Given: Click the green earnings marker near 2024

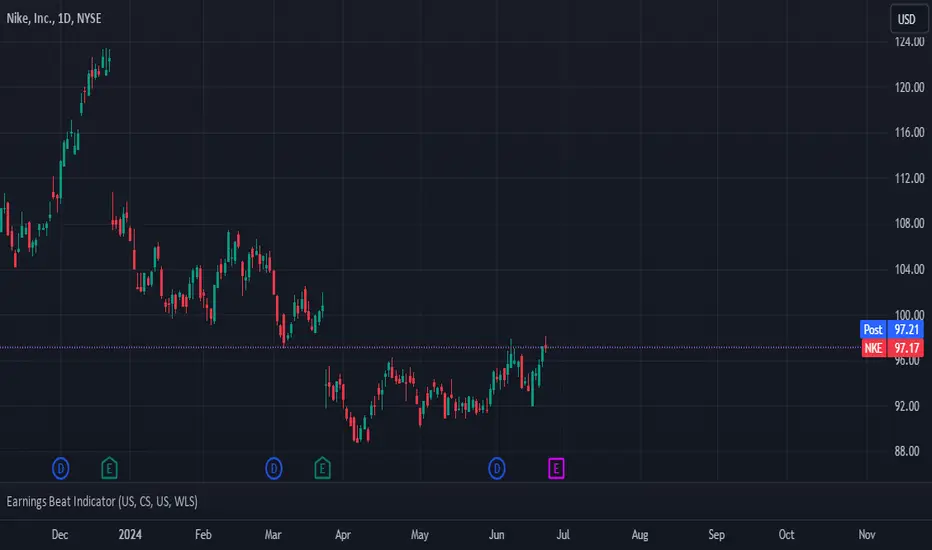Looking at the screenshot, I should [x=109, y=469].
